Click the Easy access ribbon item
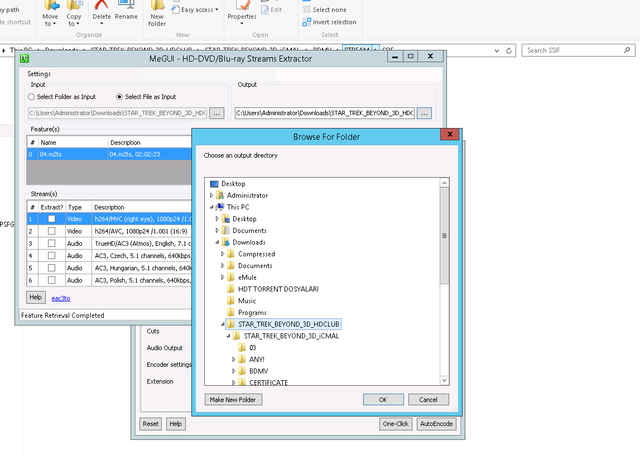The width and height of the screenshot is (640, 458). coord(195,9)
